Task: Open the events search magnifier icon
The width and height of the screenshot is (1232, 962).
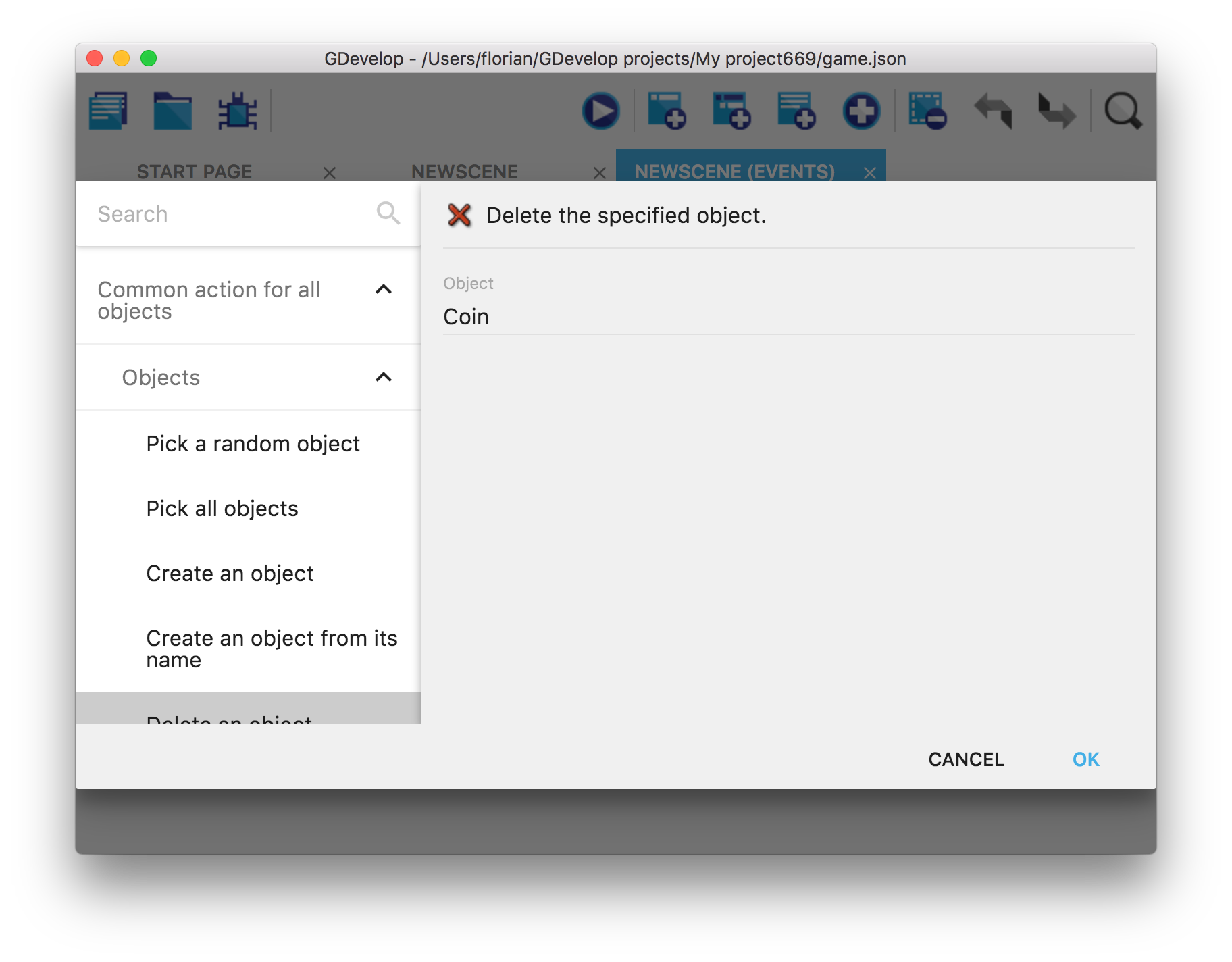Action: pos(1123,111)
